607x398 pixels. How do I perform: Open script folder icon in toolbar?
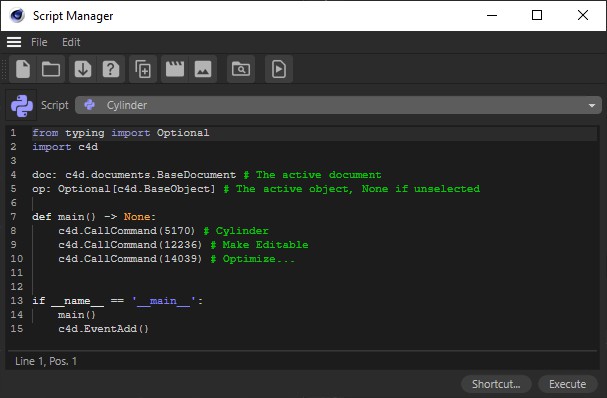(51, 69)
